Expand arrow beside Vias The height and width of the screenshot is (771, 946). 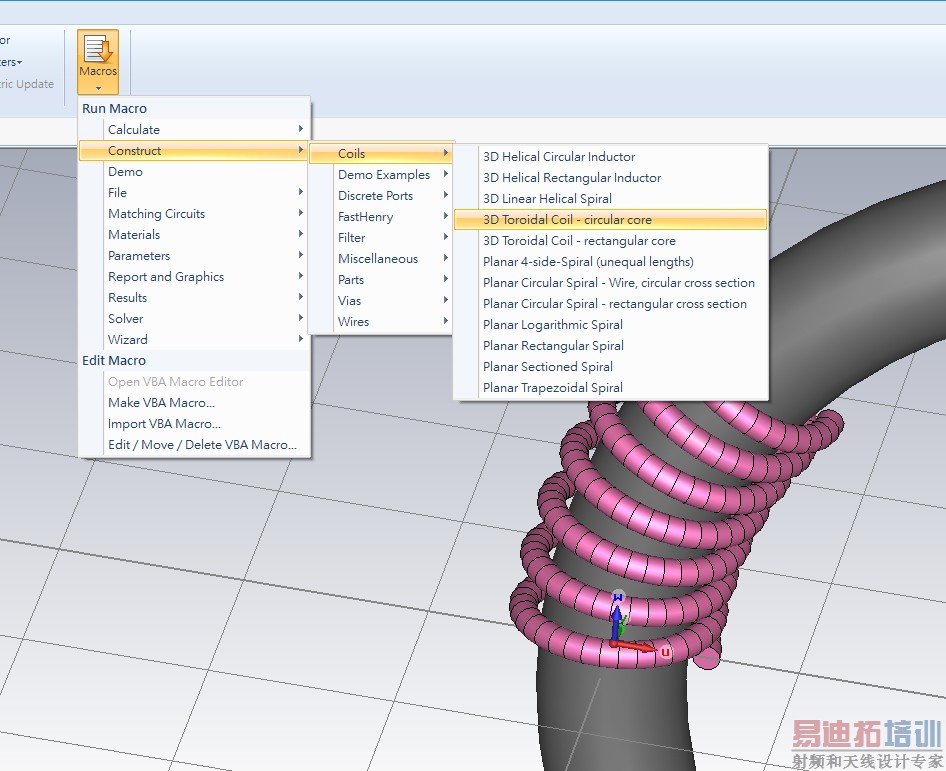[x=445, y=299]
